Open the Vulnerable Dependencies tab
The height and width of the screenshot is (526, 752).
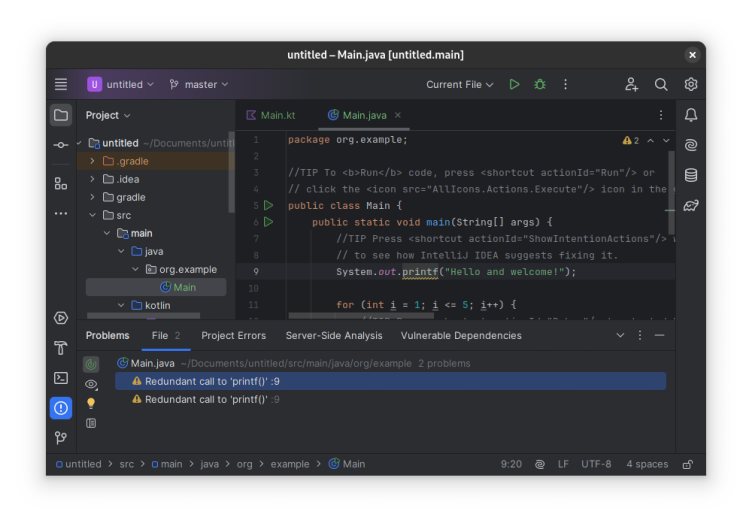(x=461, y=336)
